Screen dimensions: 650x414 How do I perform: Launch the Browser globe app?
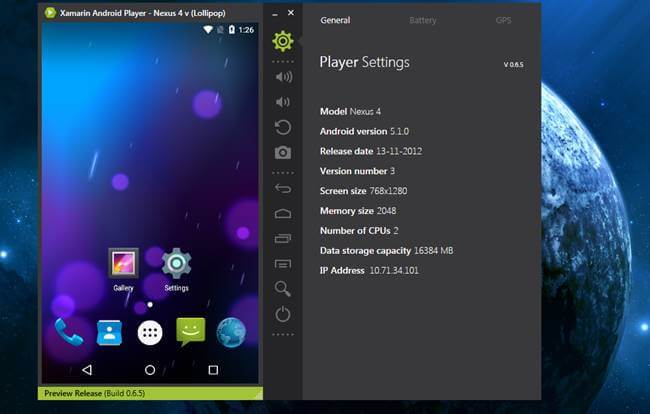(231, 332)
